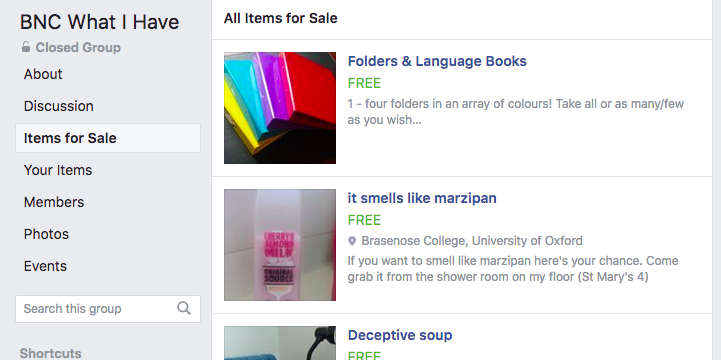Click the magnifier icon in group search
Image resolution: width=721 pixels, height=360 pixels.
[x=184, y=308]
